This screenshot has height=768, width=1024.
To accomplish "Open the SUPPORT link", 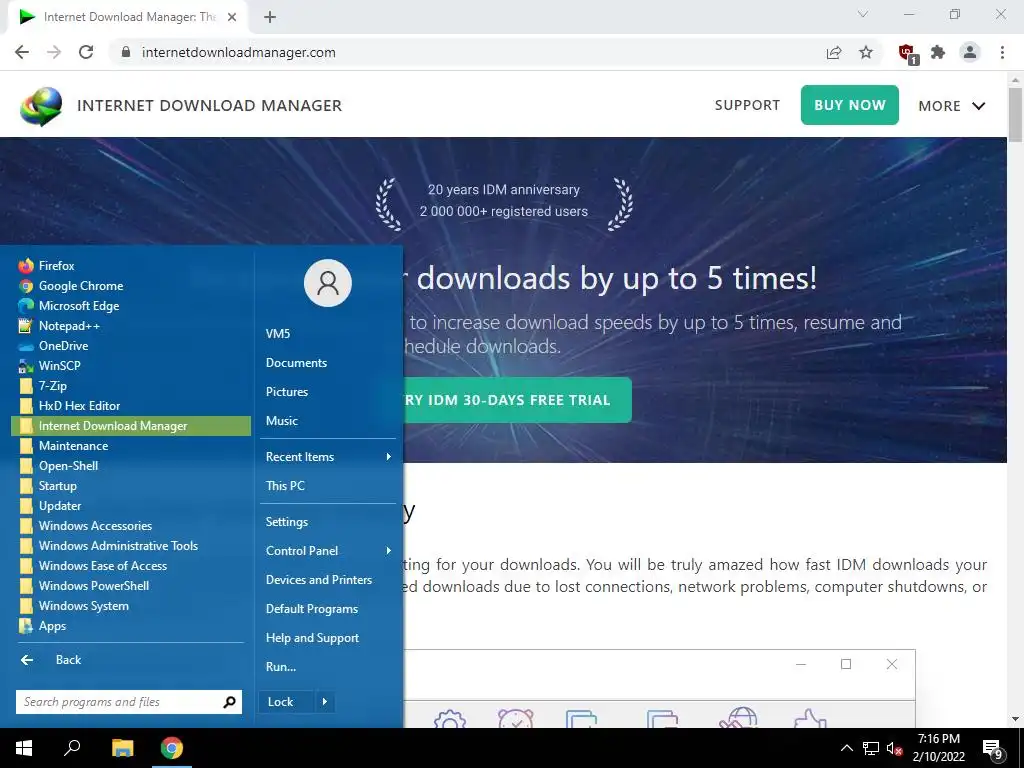I will 747,105.
